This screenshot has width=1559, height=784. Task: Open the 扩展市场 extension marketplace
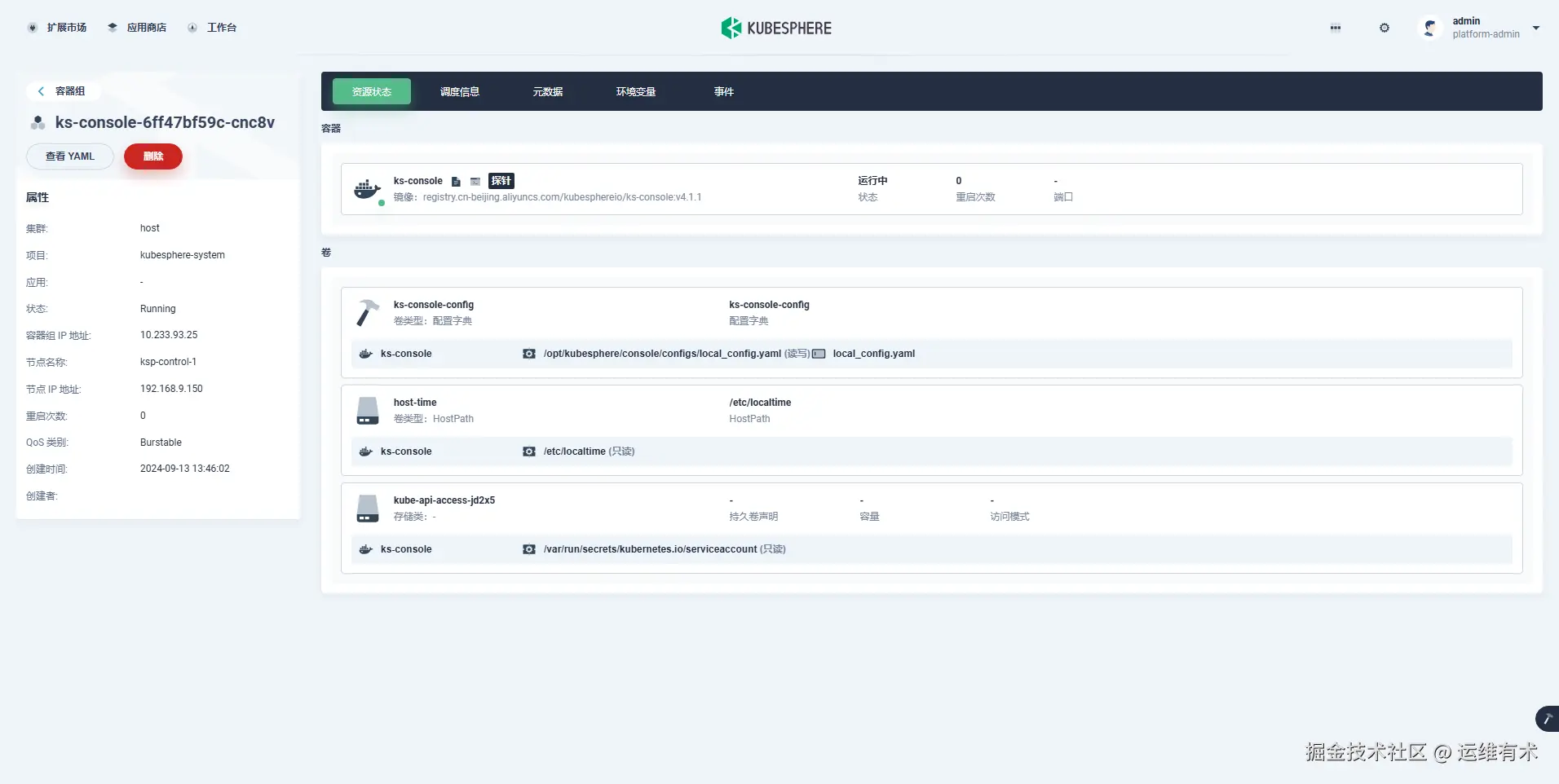click(57, 28)
